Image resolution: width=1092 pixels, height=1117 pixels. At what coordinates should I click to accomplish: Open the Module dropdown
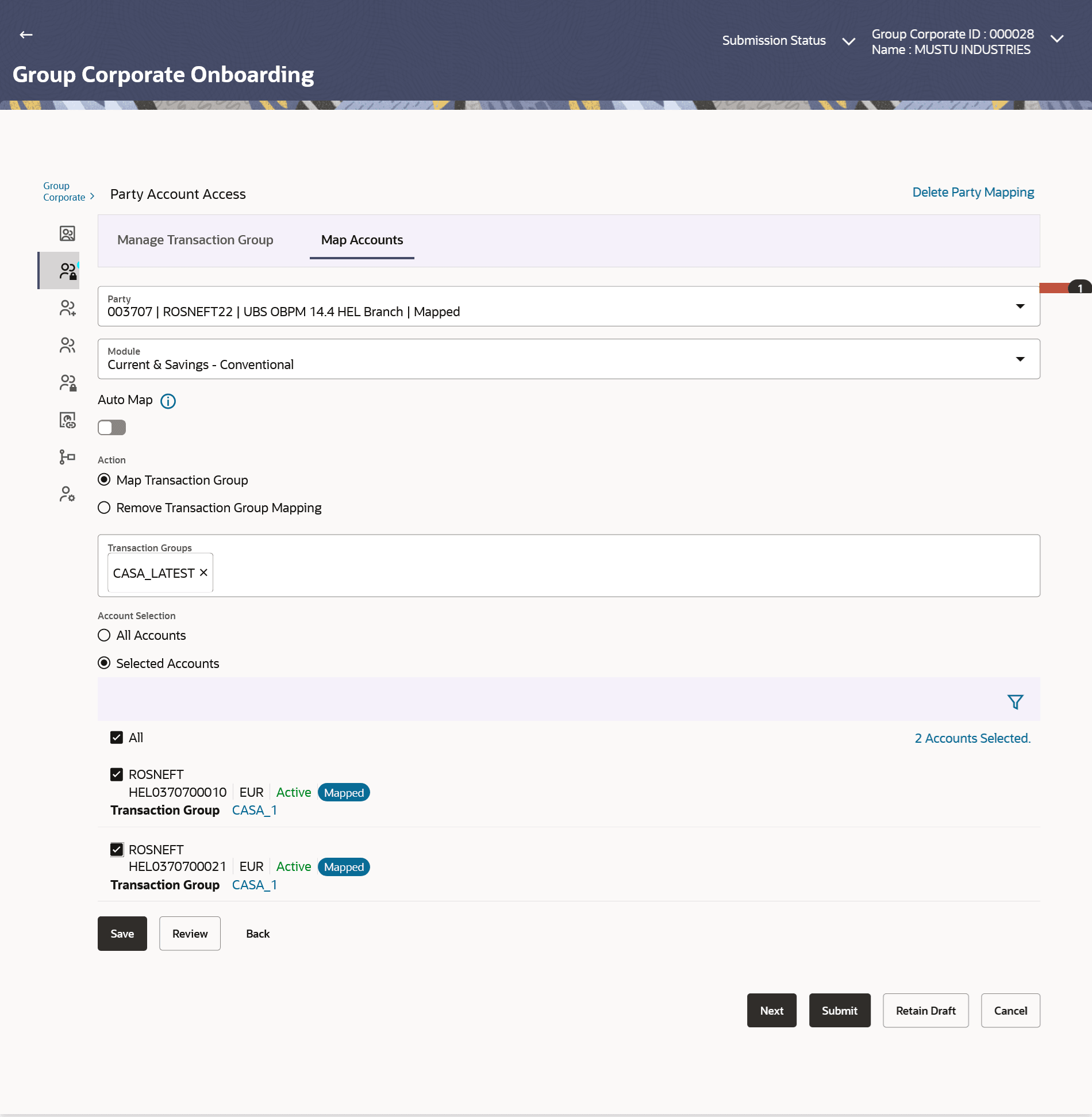(1021, 359)
